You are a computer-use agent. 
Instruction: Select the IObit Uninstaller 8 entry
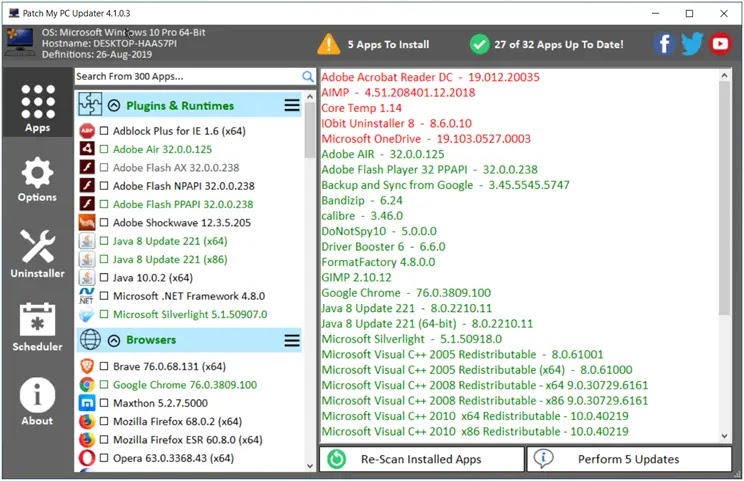397,123
